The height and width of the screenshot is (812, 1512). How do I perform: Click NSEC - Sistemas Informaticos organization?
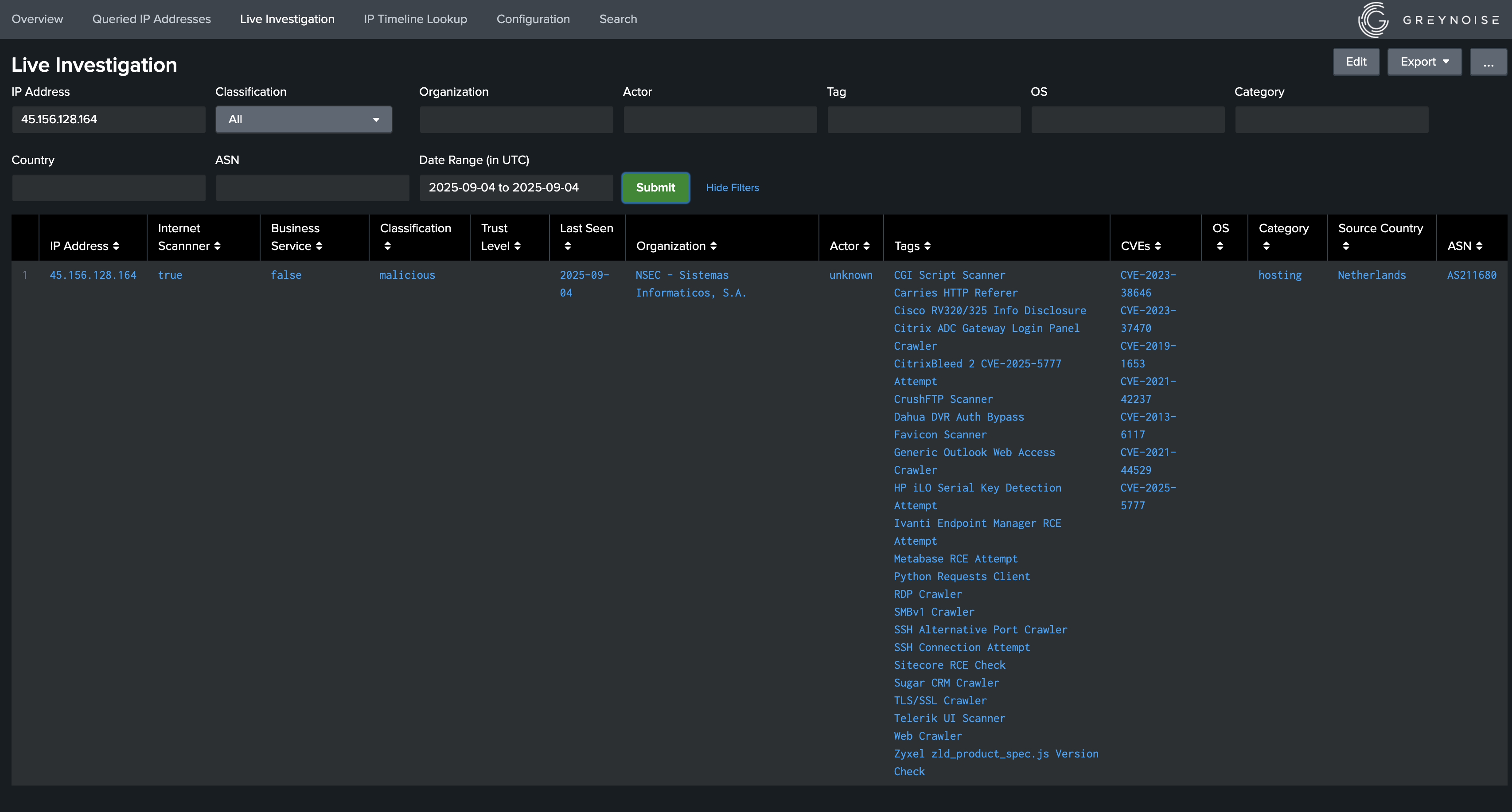[x=690, y=284]
